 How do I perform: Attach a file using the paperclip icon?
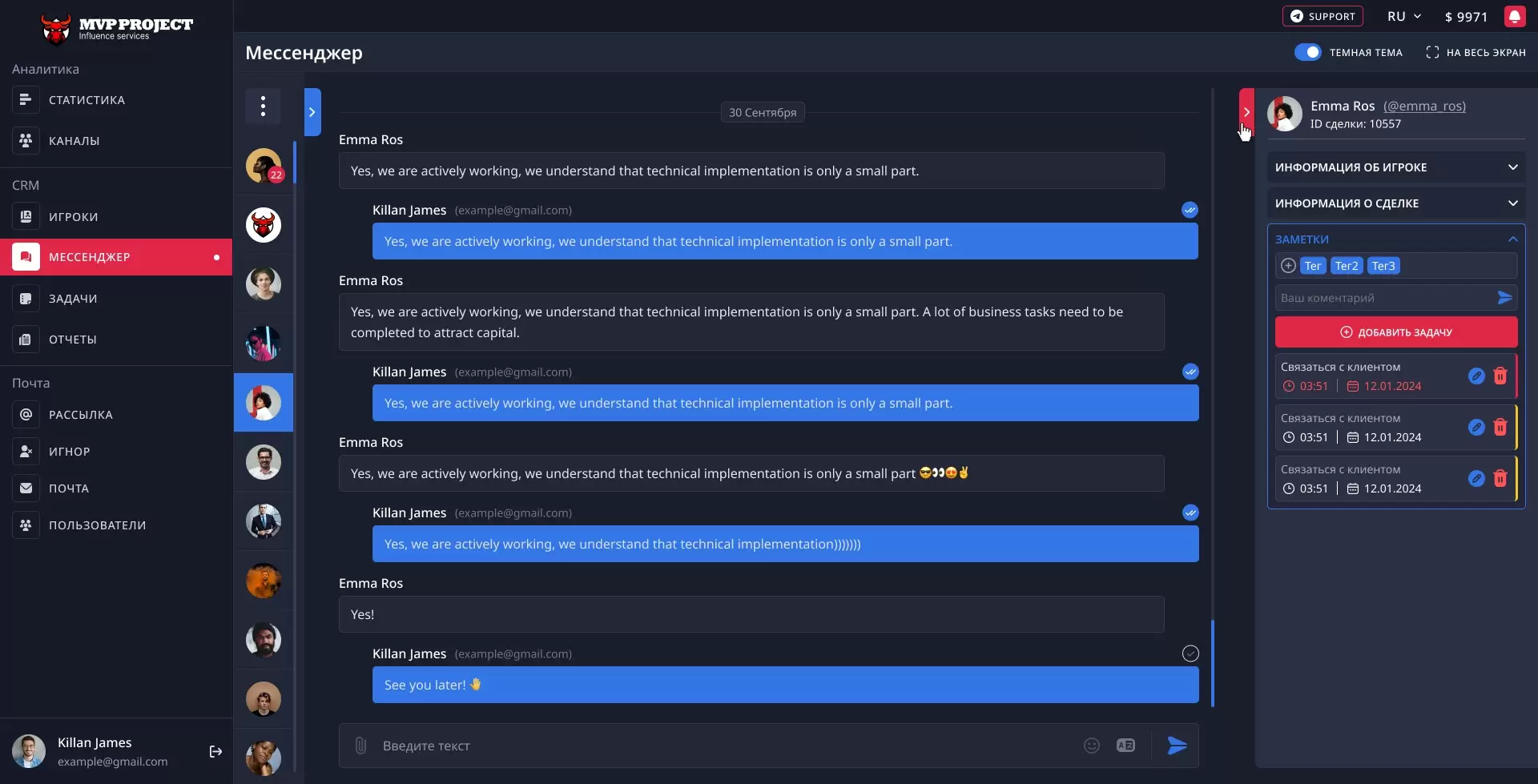pyautogui.click(x=360, y=745)
